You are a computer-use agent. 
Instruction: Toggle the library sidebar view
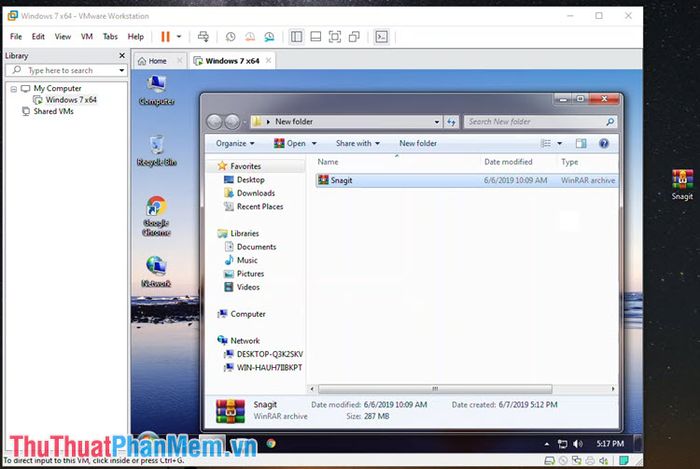click(x=296, y=37)
